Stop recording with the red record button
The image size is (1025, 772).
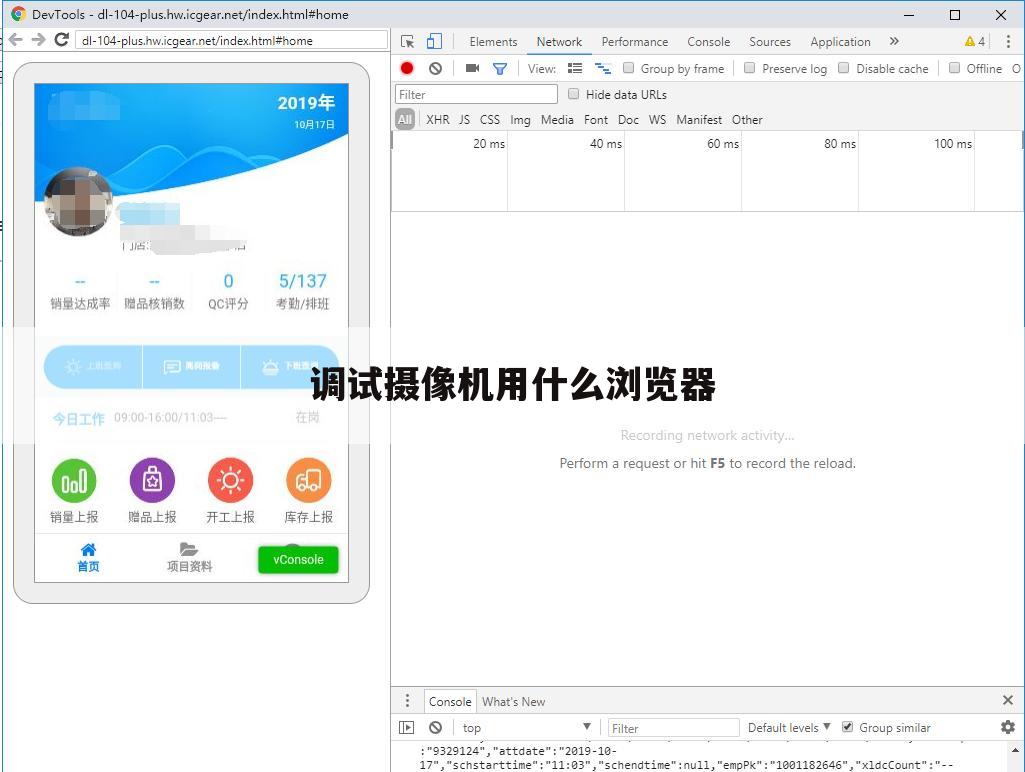(x=407, y=68)
